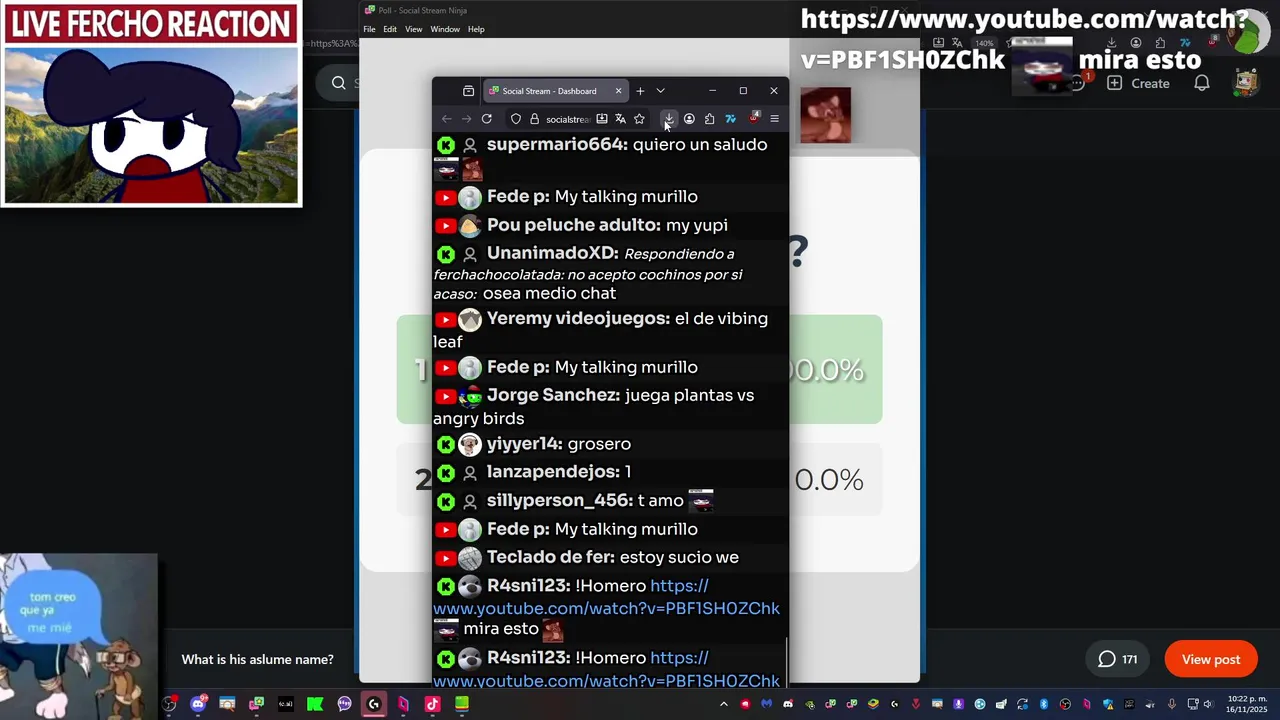1280x720 pixels.
Task: Open the browser hamburger menu
Action: point(774,119)
